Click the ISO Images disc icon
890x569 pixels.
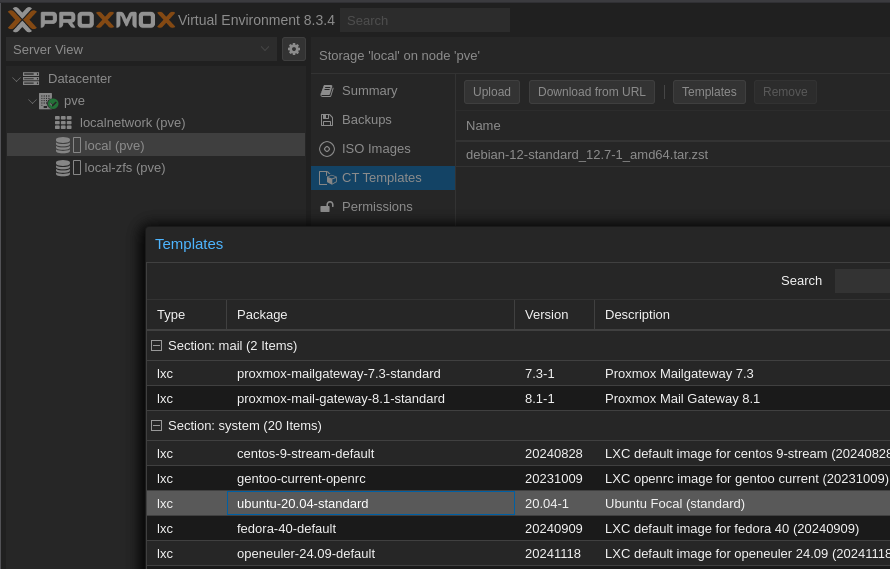(327, 149)
